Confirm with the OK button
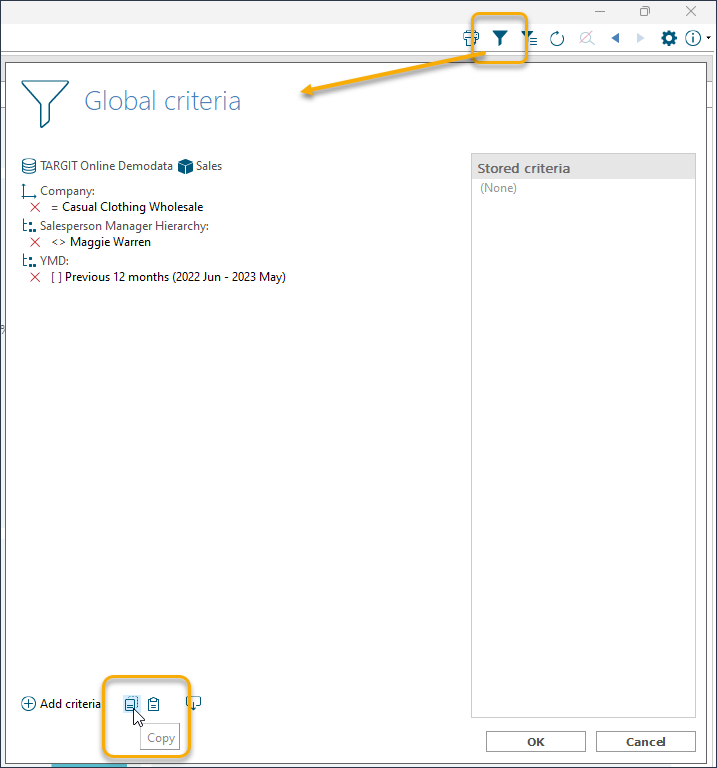Screen dimensions: 717x768 point(536,742)
